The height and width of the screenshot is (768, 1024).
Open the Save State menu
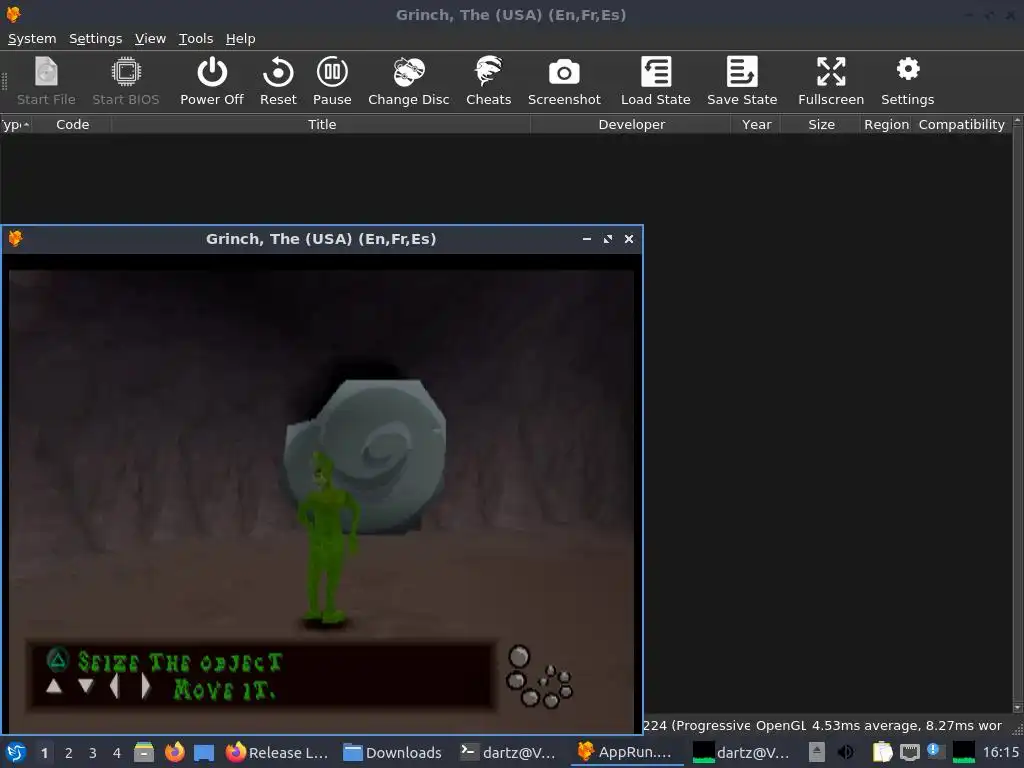click(742, 81)
